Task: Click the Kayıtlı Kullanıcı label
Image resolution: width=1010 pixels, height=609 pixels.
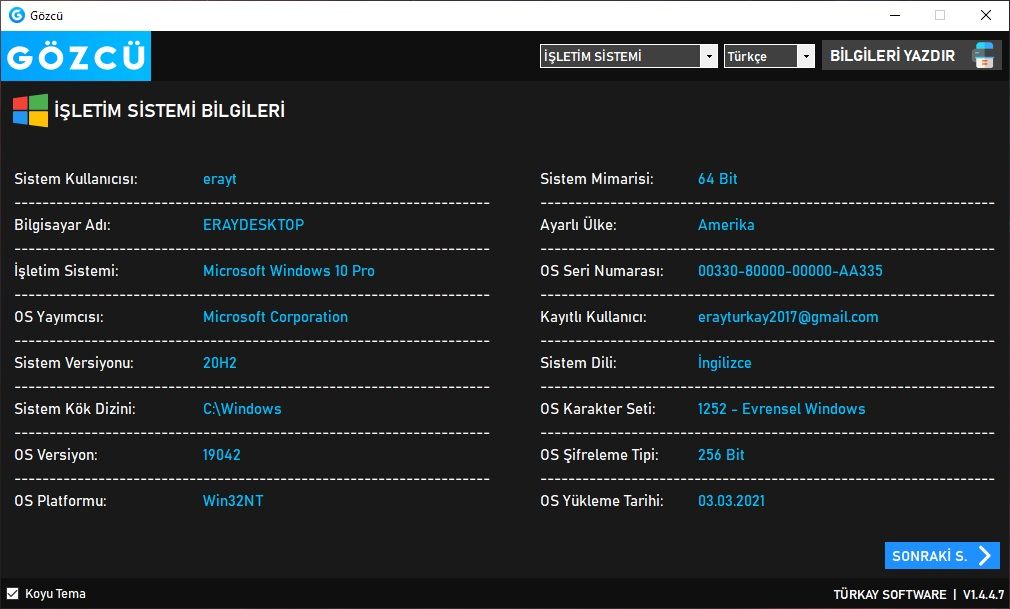Action: [x=593, y=317]
